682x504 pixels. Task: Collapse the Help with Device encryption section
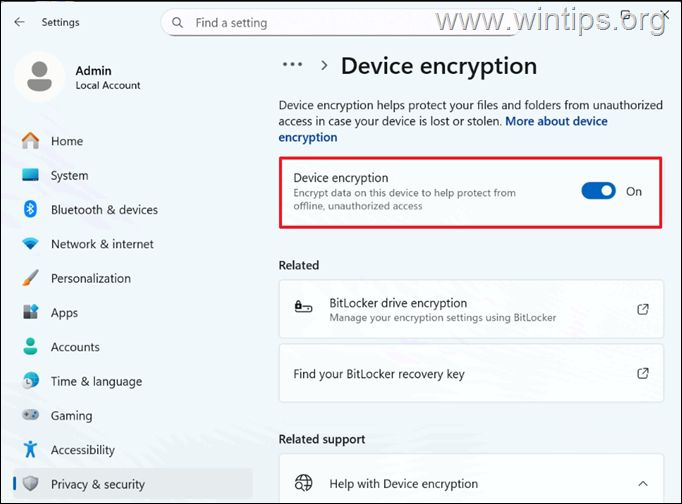[643, 484]
